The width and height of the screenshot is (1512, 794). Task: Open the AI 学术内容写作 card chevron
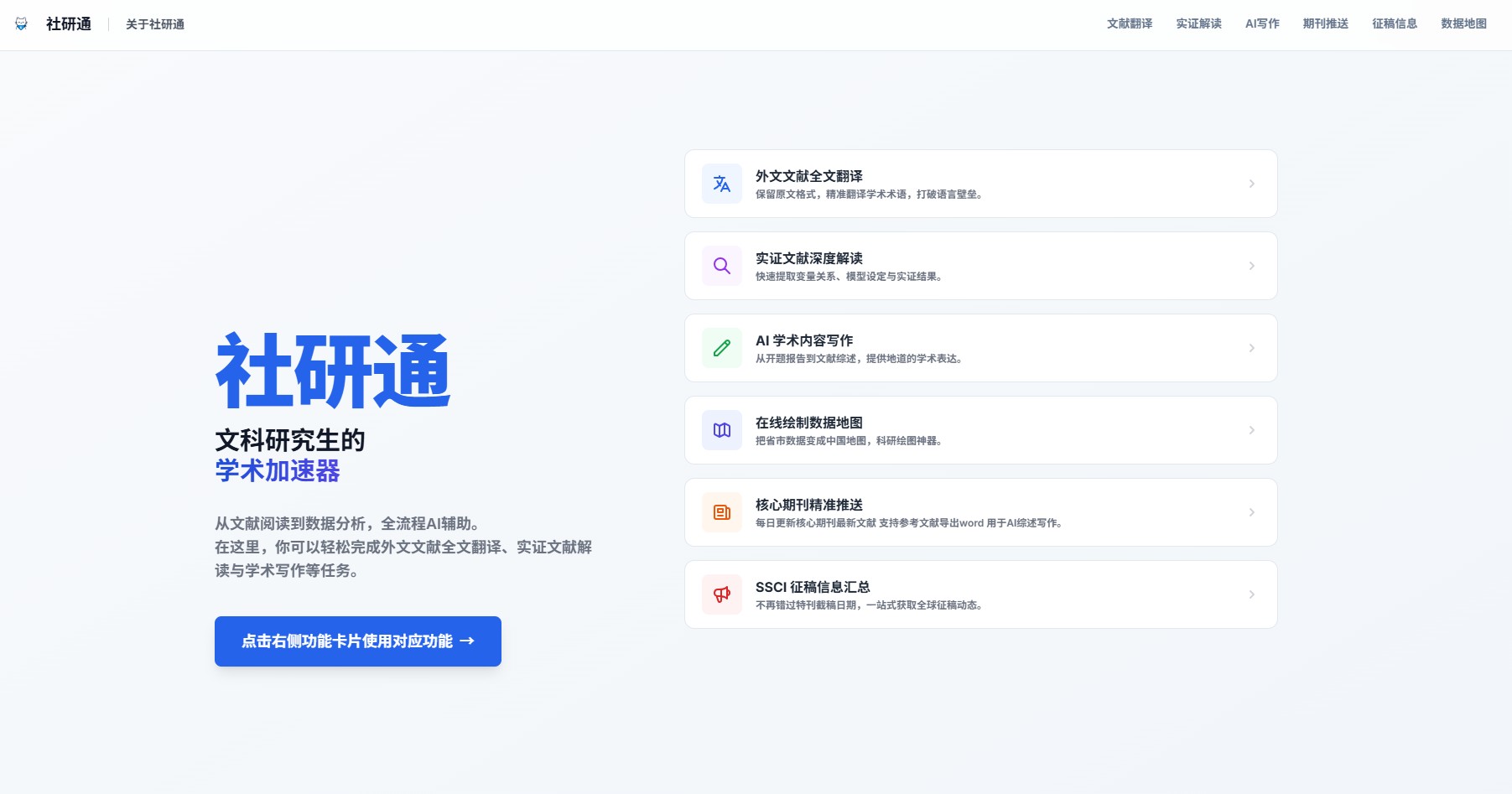(x=1252, y=348)
